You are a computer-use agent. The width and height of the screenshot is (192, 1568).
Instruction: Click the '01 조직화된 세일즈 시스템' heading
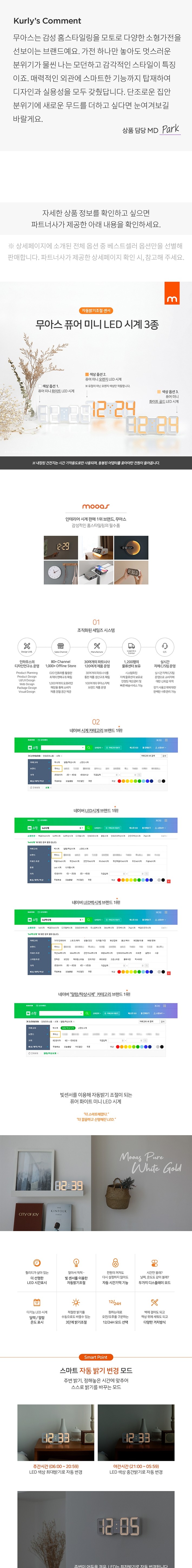(96, 626)
